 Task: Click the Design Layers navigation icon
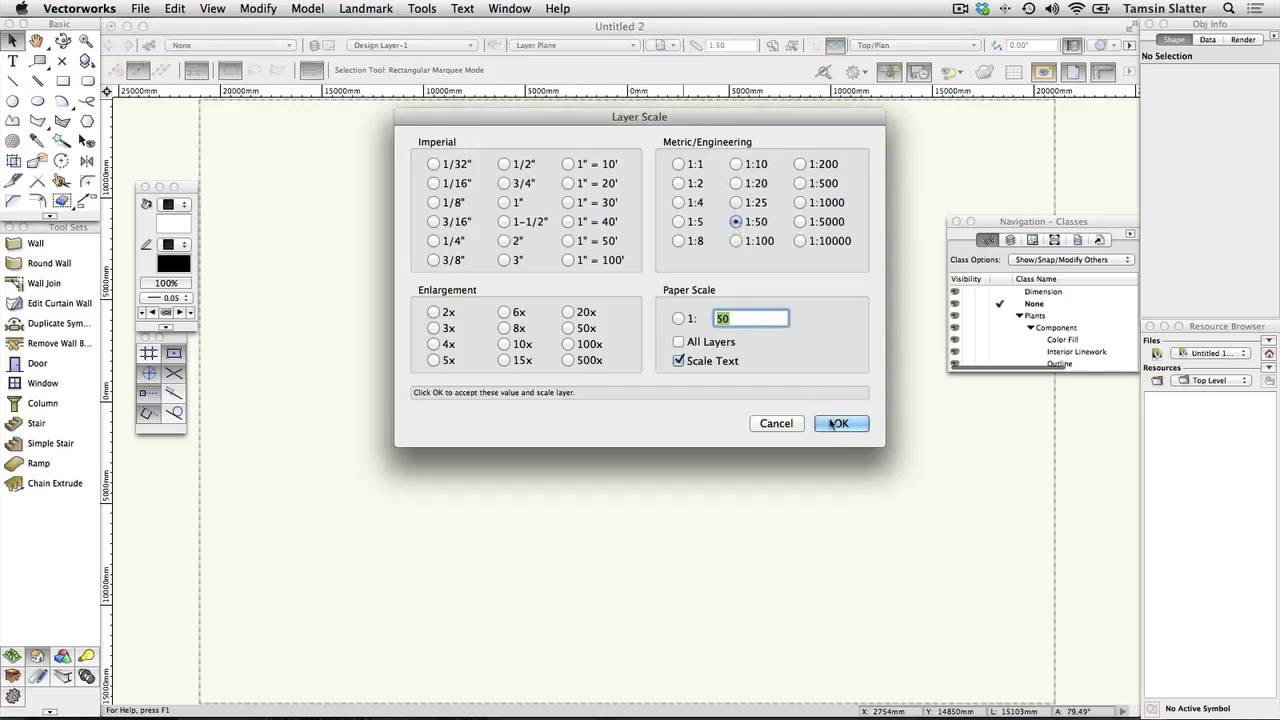pos(1010,240)
